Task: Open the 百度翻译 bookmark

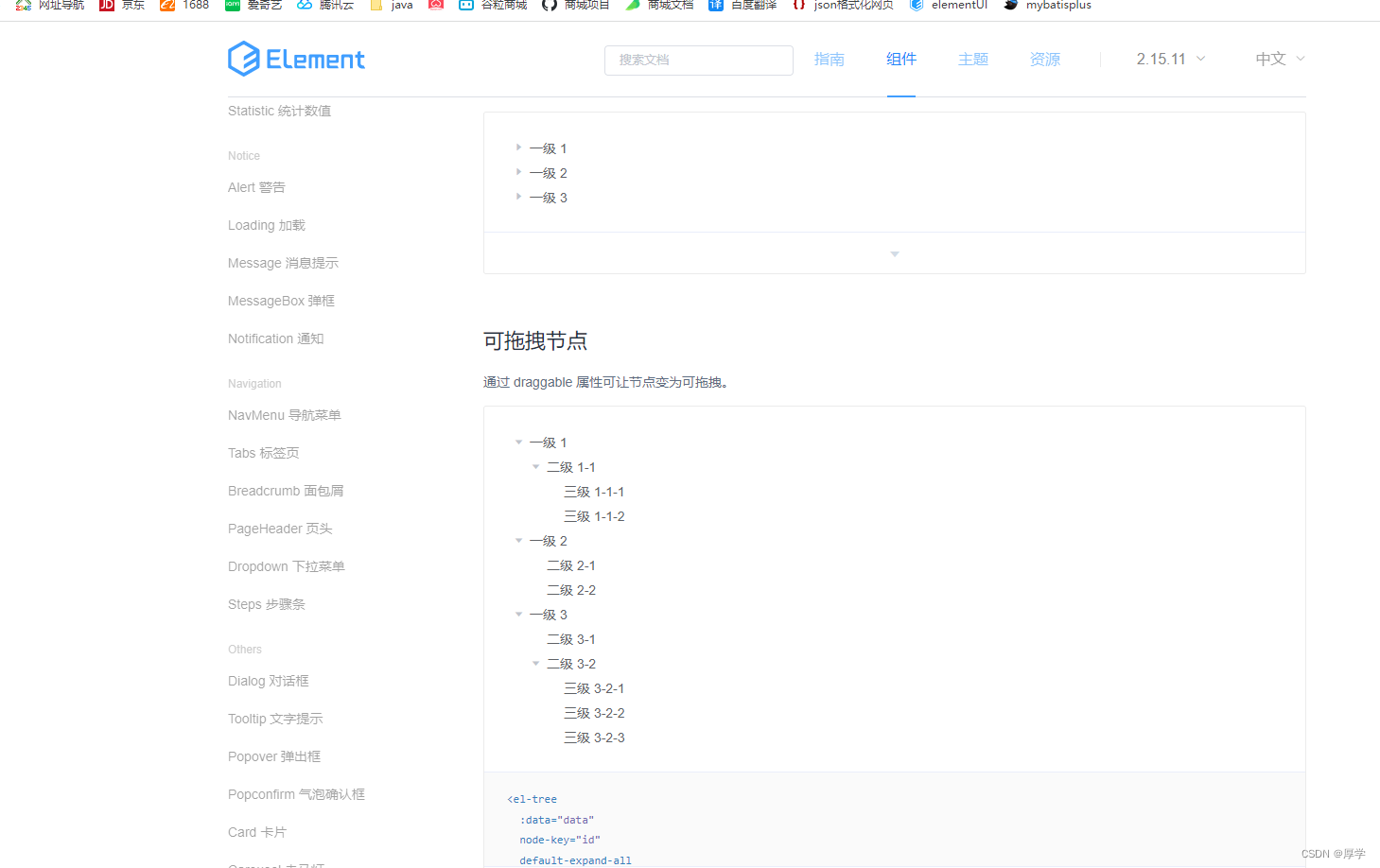Action: coord(742,5)
